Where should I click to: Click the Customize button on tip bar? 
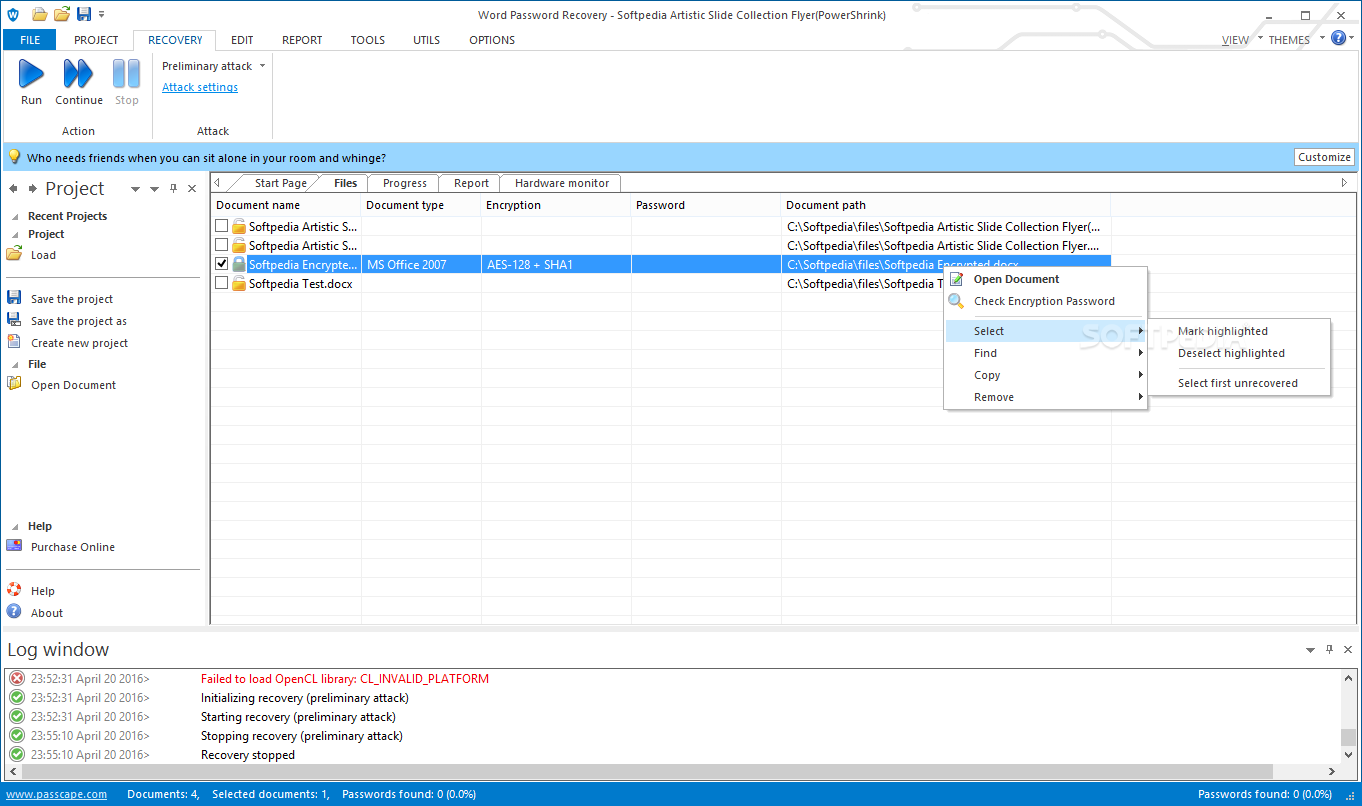[1324, 157]
